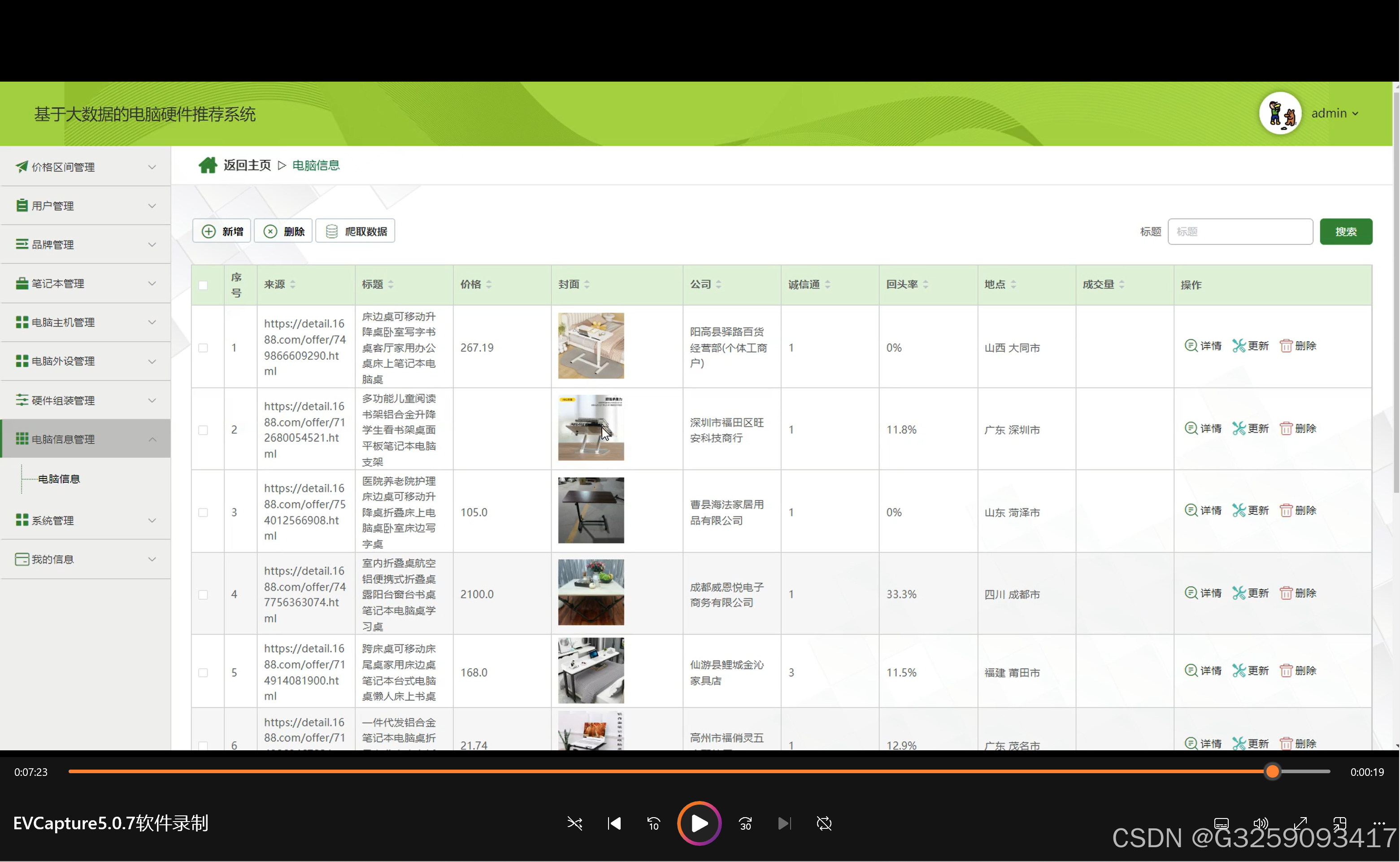Sort by the 价格 column arrows
The image size is (1400, 862).
pyautogui.click(x=489, y=284)
